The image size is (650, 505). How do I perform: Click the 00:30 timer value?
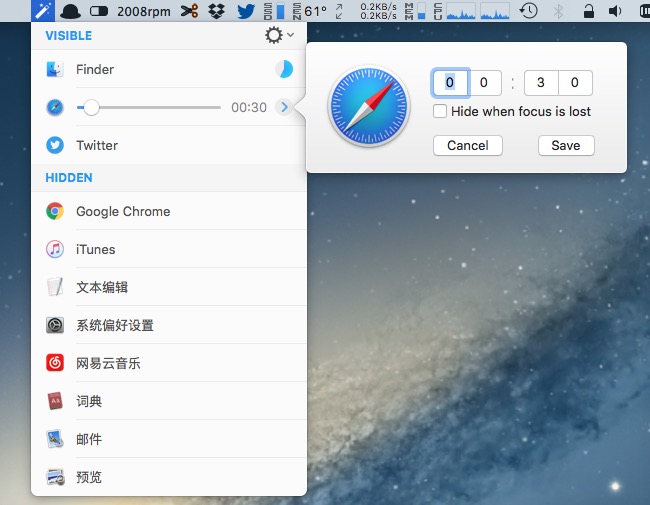(x=249, y=107)
